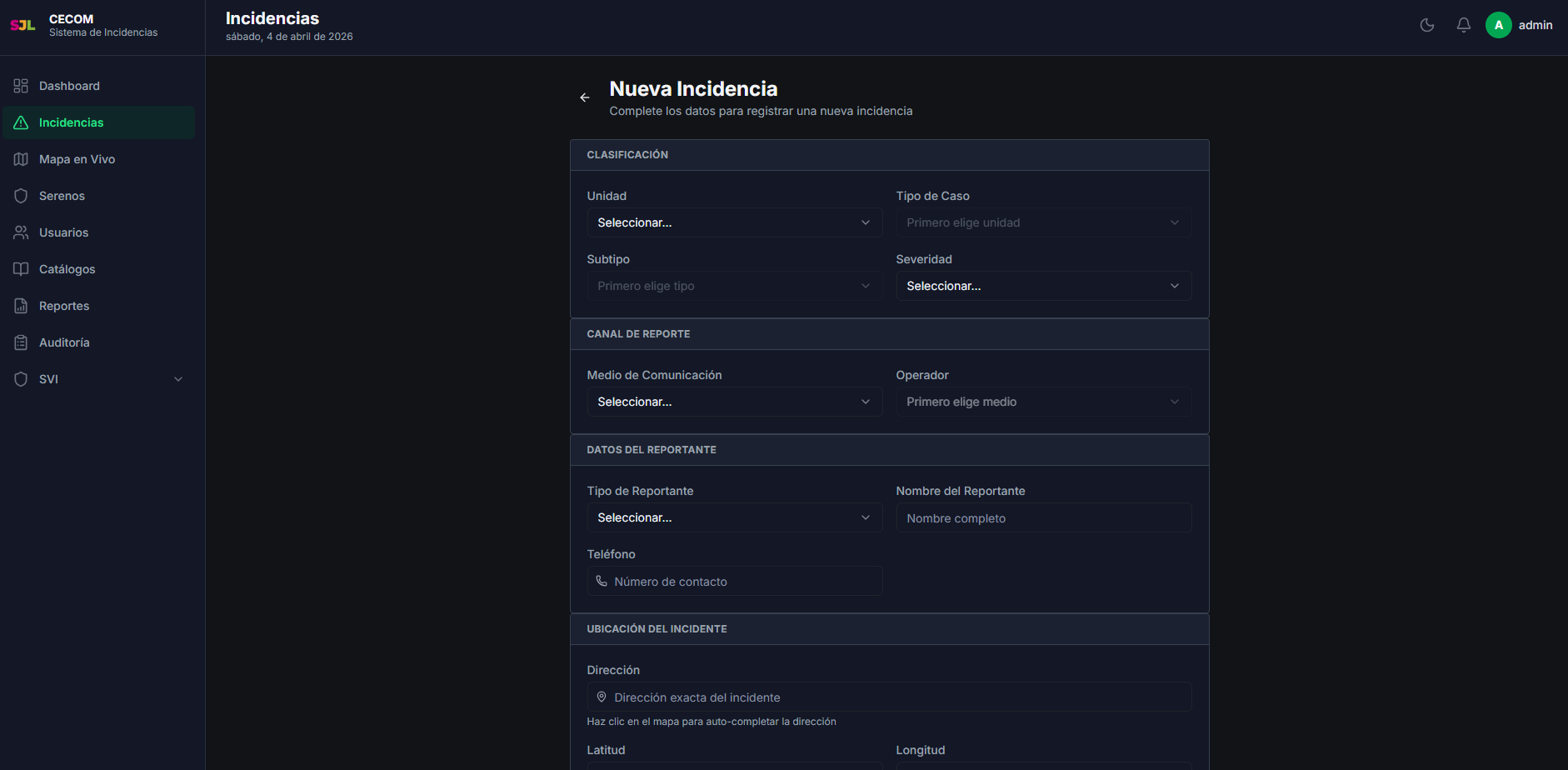Click the 'Complete los datos' subtitle text
Viewport: 1568px width, 770px height.
[761, 111]
